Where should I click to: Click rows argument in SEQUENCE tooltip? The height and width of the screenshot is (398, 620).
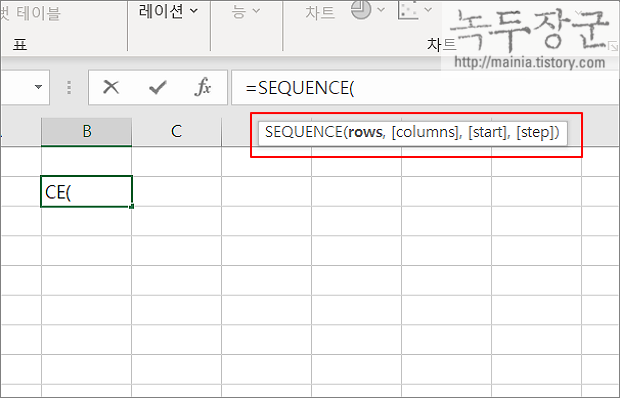(x=365, y=132)
